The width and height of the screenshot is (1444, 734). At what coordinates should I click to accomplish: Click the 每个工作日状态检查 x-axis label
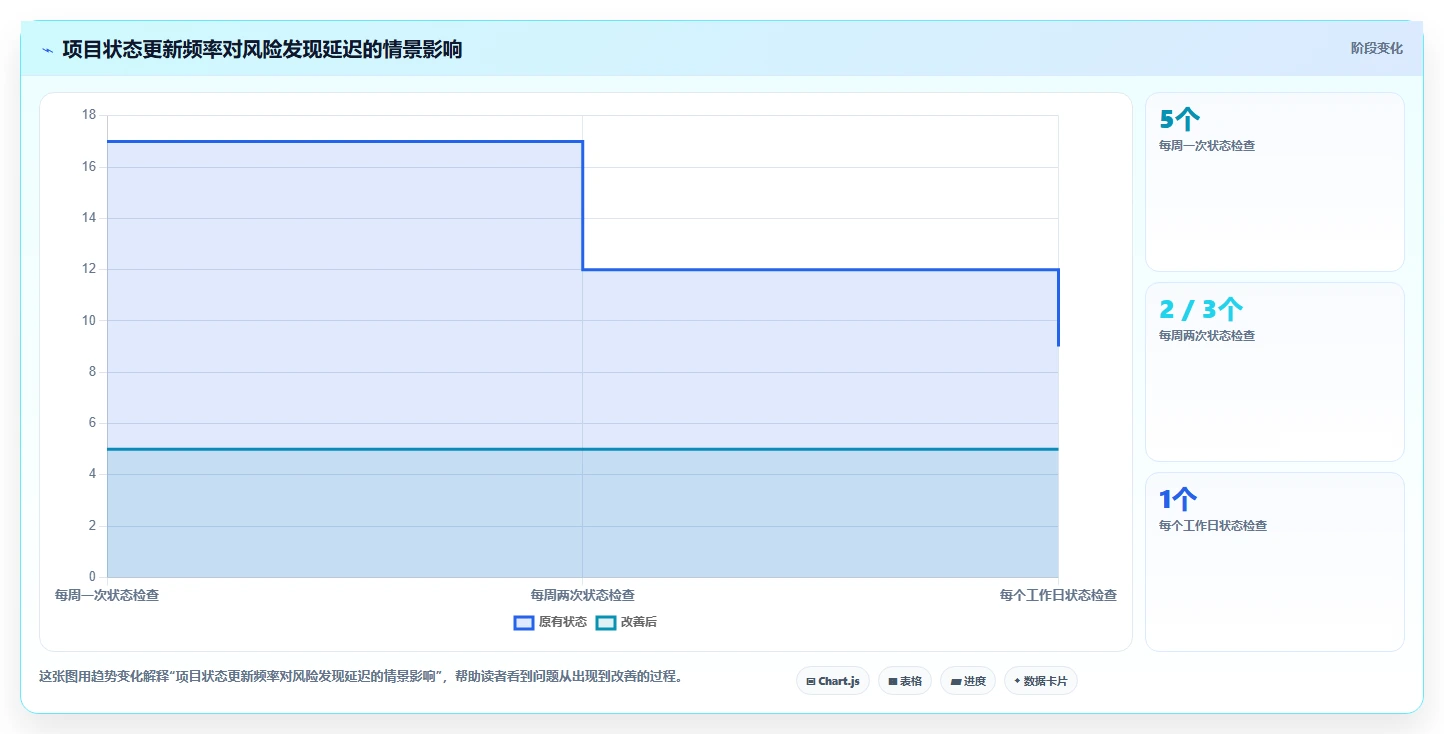[x=1058, y=595]
